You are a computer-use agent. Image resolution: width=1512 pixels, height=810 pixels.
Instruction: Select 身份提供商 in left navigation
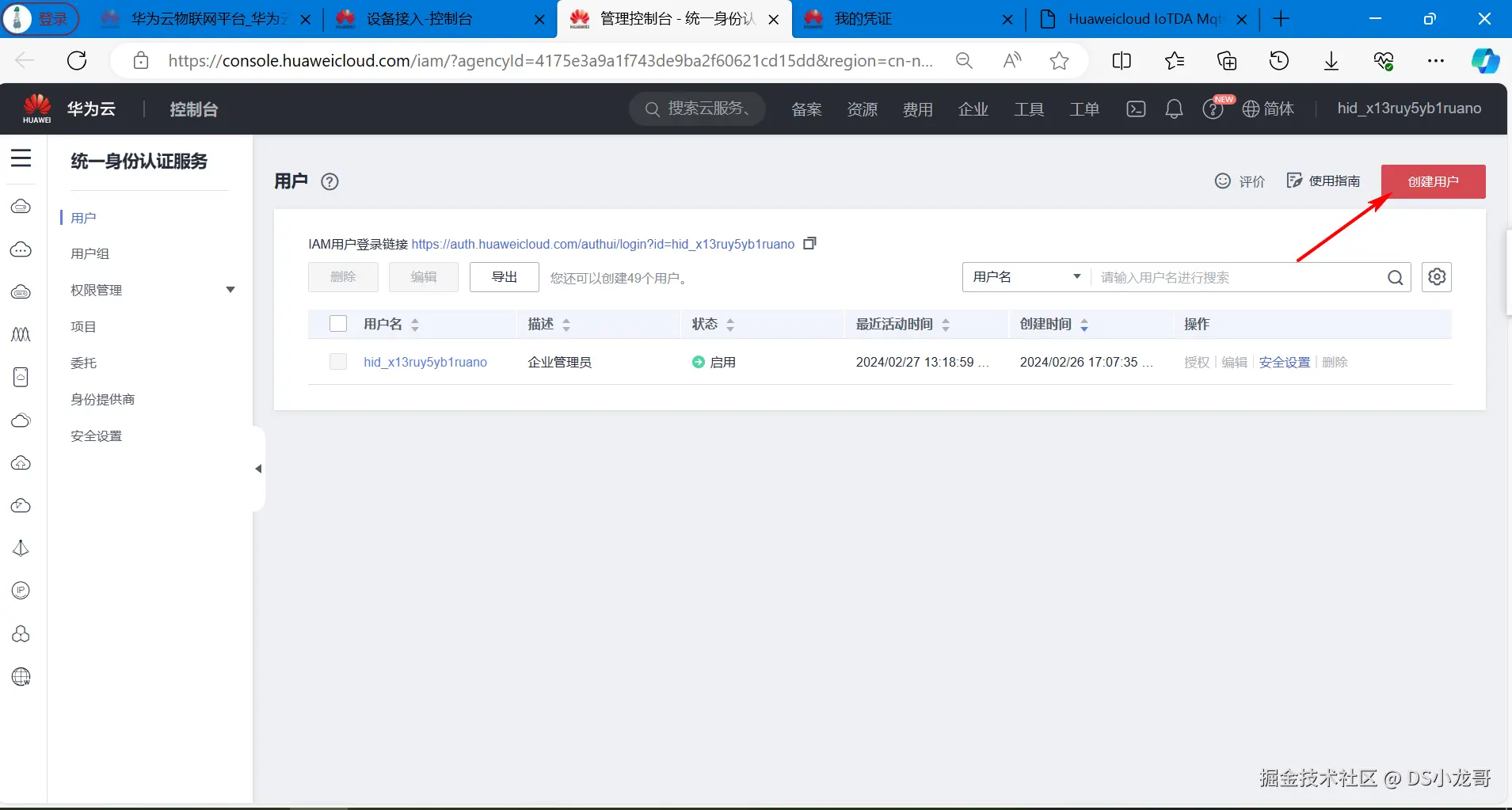coord(102,399)
